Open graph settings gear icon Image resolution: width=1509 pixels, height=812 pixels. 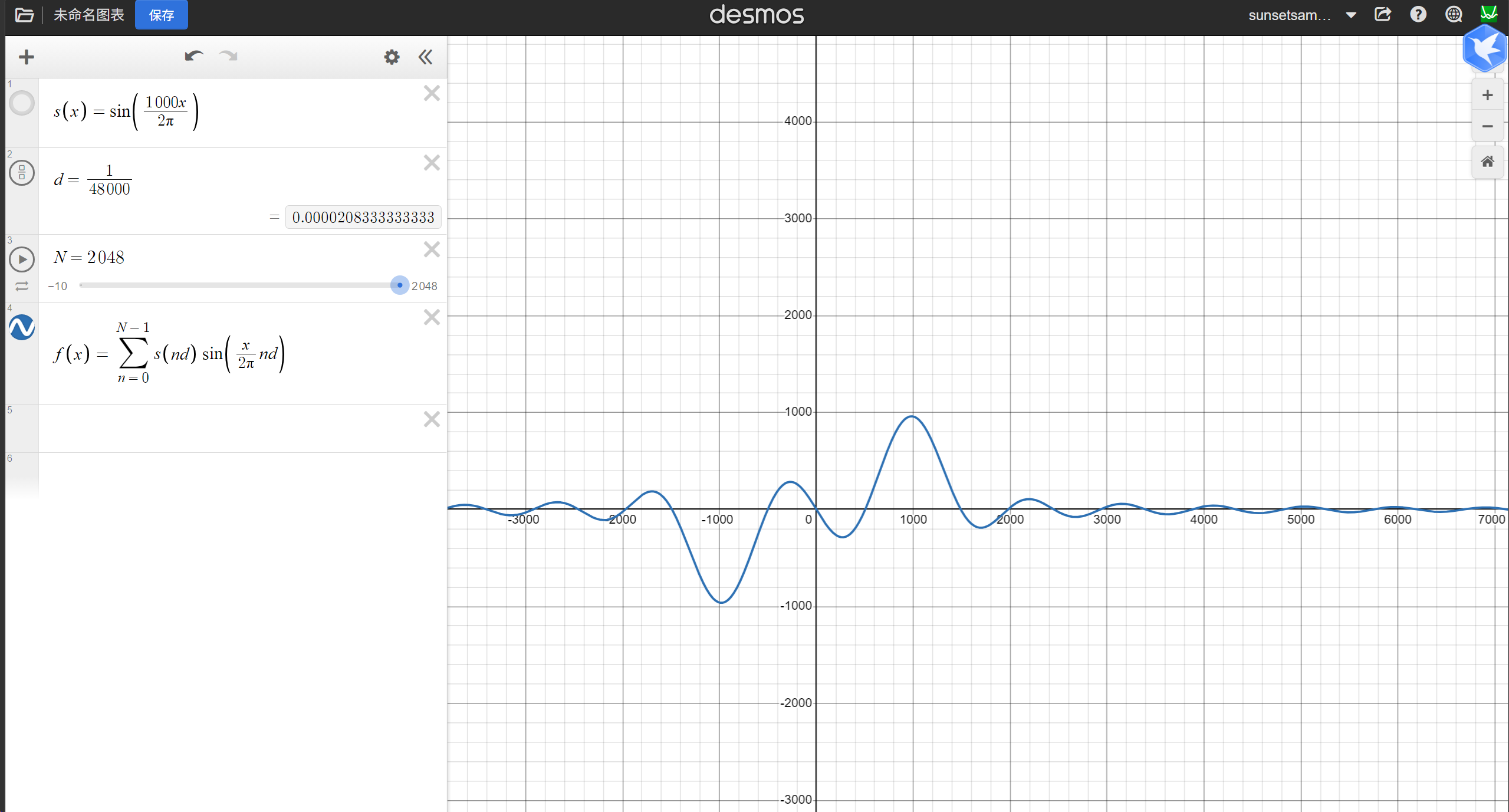(392, 57)
